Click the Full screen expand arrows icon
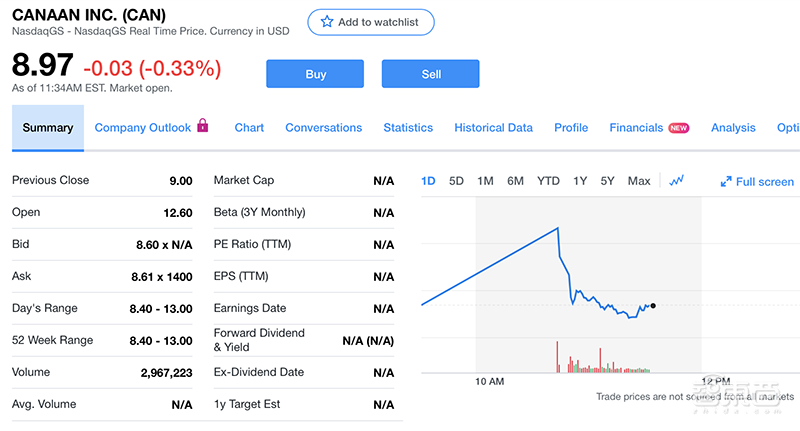 726,182
